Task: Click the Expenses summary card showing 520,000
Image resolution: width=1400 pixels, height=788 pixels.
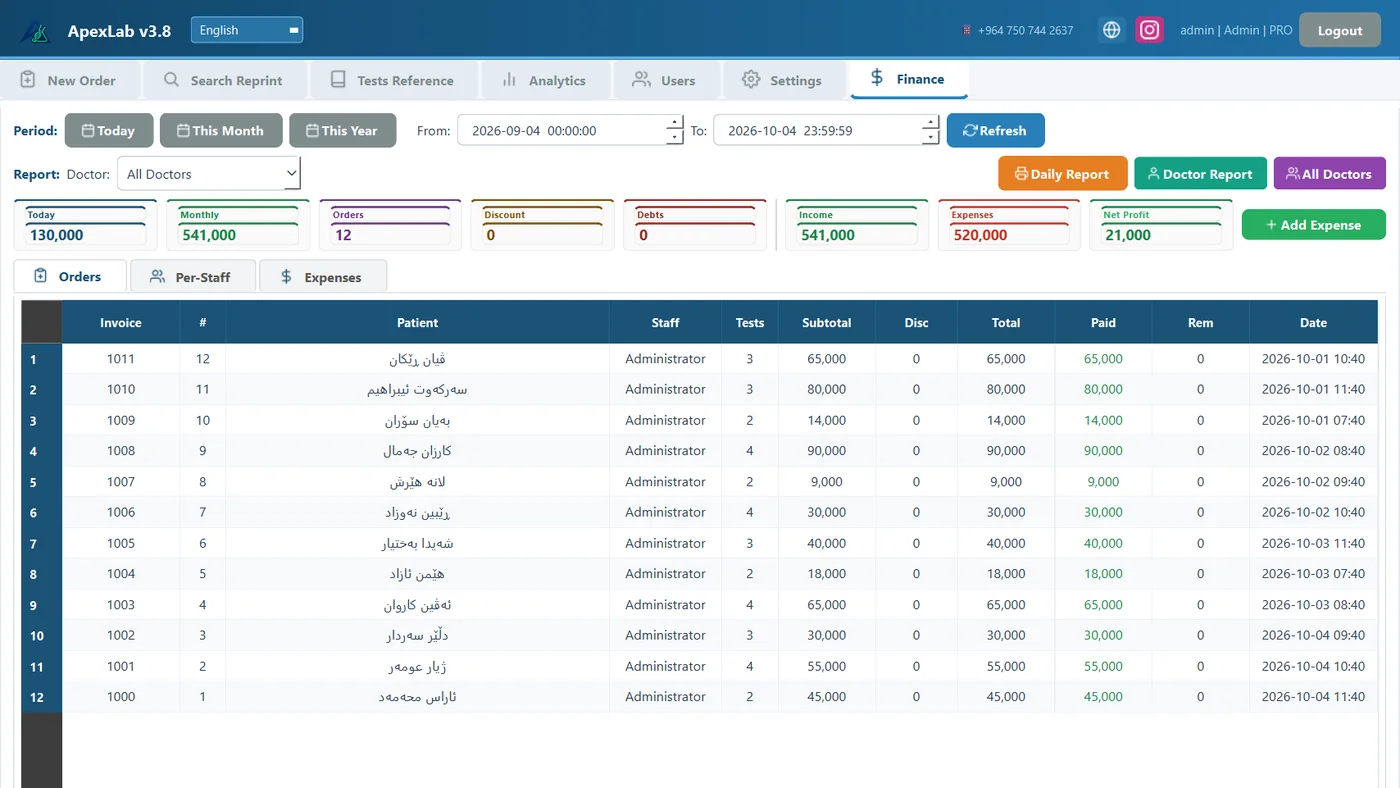Action: coord(1008,225)
